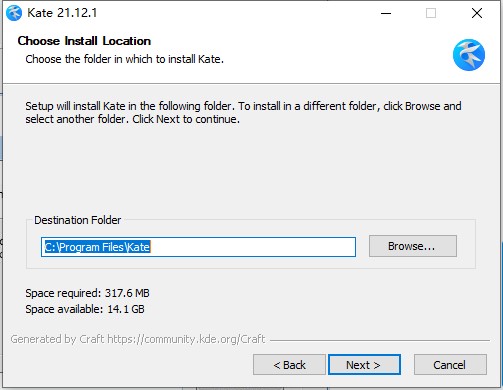Click the "Generated by Craft" community.kde.org text
Image resolution: width=503 pixels, height=390 pixels.
tap(138, 339)
